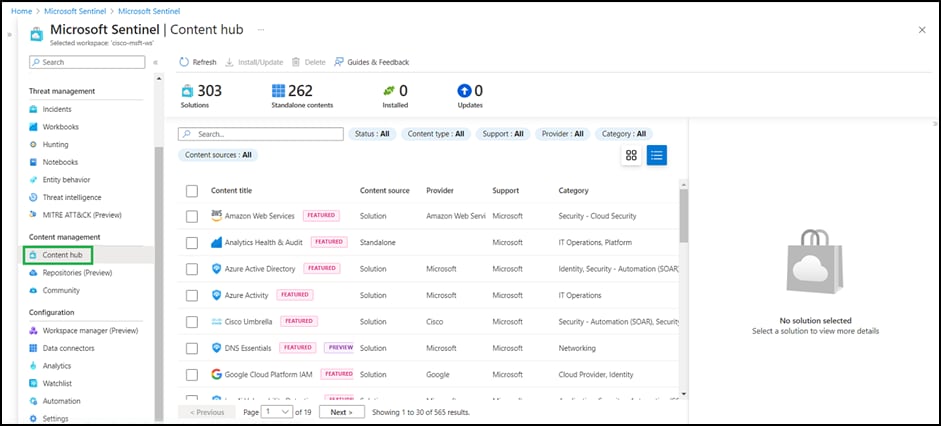This screenshot has width=941, height=426.
Task: Check the Amazon Web Services row checkbox
Action: (x=192, y=216)
